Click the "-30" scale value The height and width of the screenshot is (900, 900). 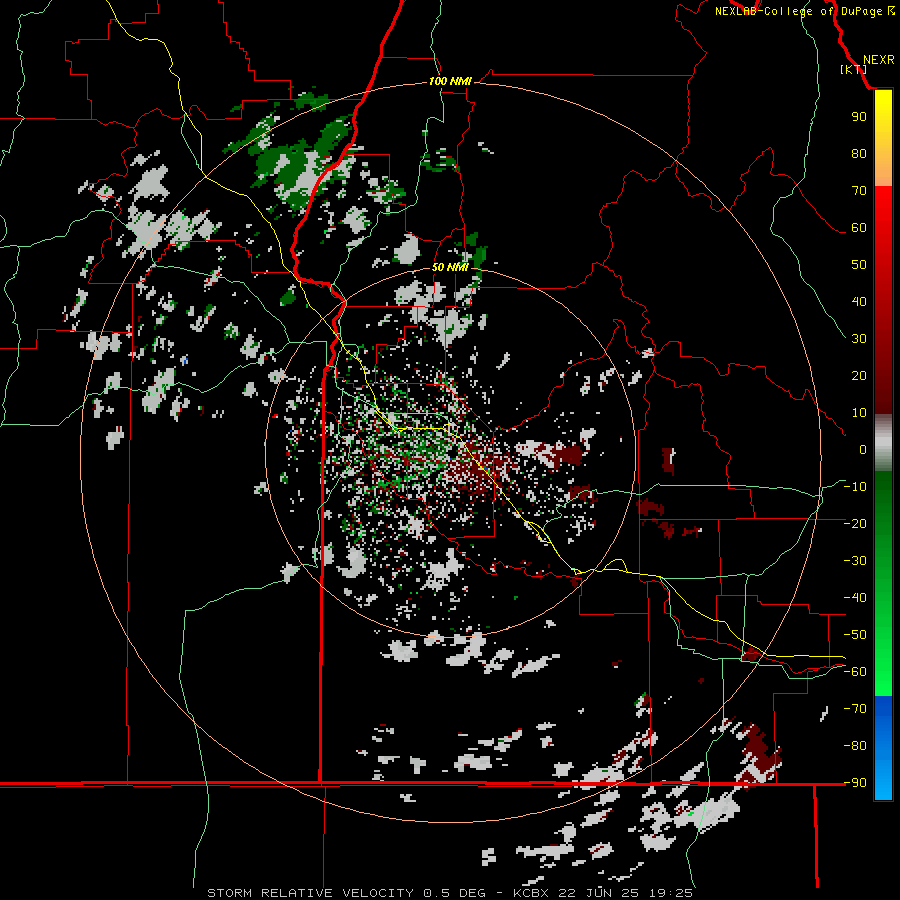[855, 561]
